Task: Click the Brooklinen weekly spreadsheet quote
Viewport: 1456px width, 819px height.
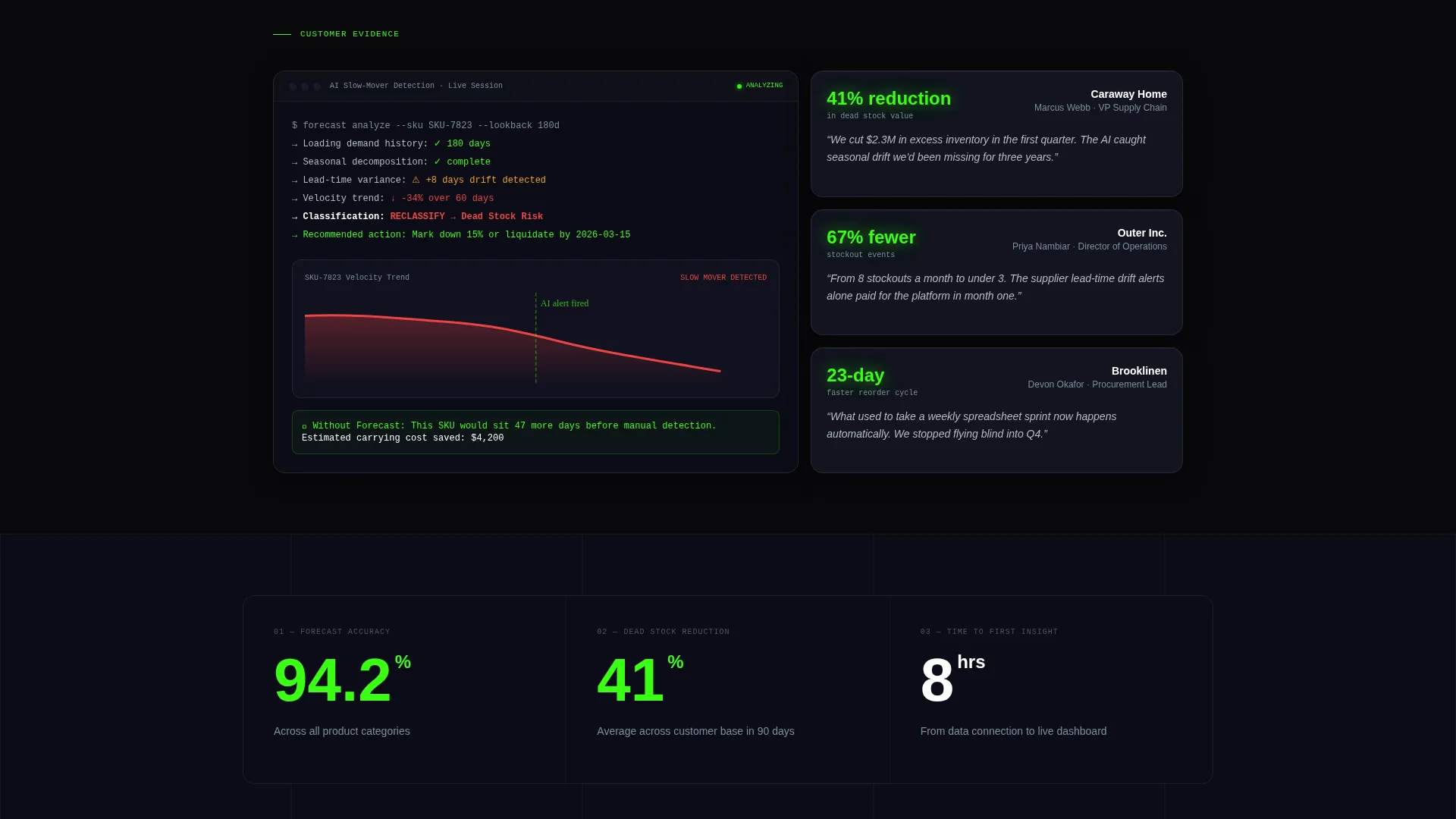Action: point(971,425)
